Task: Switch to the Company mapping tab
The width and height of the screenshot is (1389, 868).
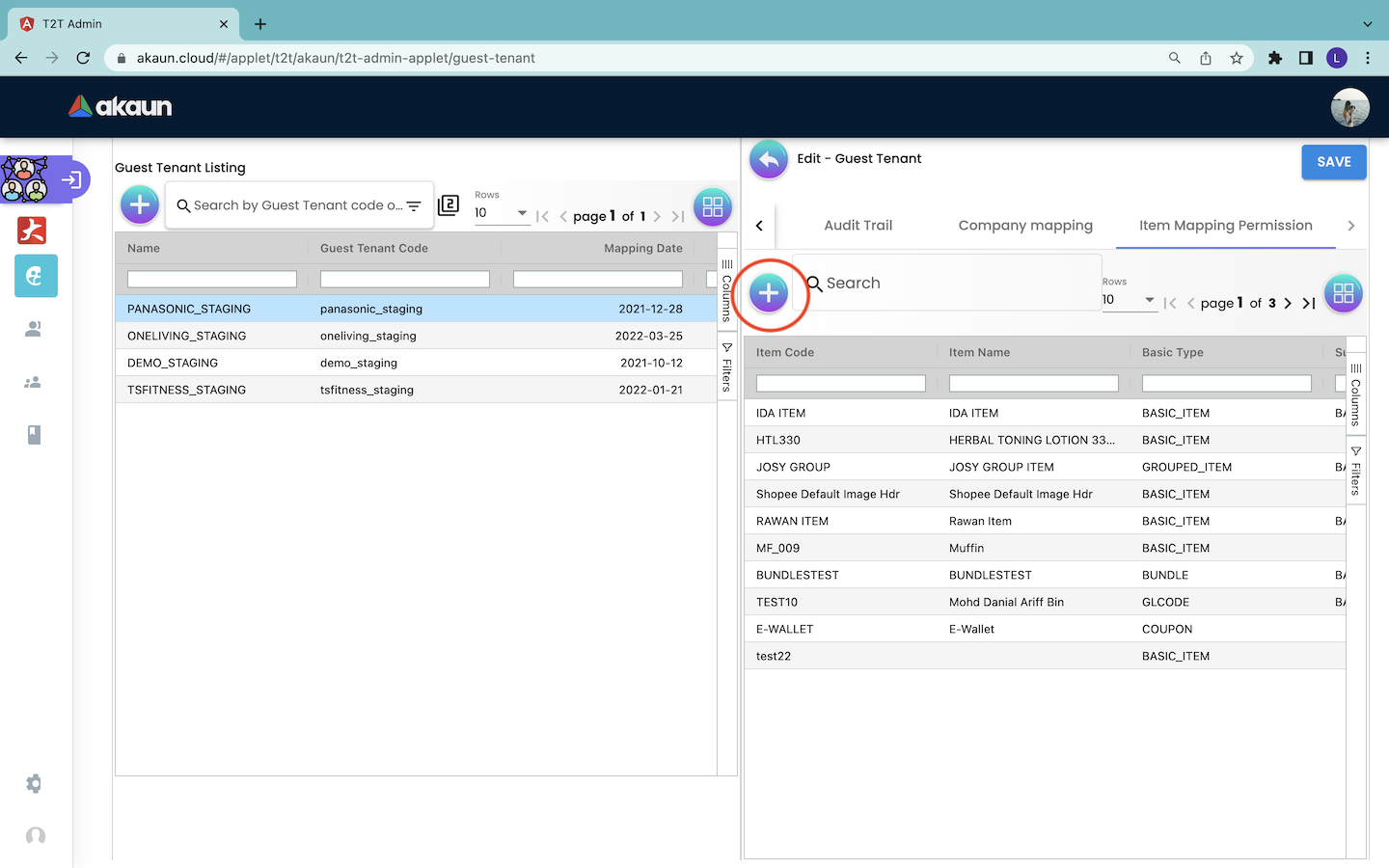Action: click(1024, 226)
